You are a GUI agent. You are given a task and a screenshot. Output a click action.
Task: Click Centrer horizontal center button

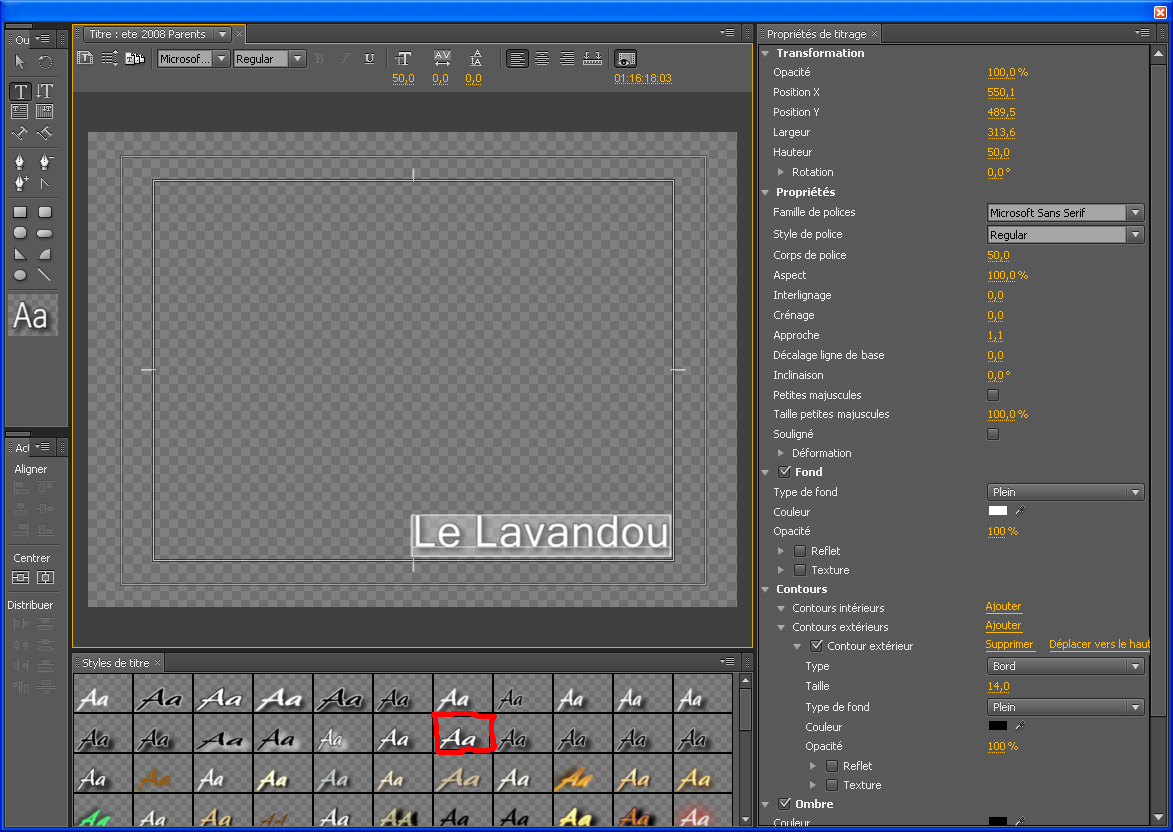tap(46, 578)
